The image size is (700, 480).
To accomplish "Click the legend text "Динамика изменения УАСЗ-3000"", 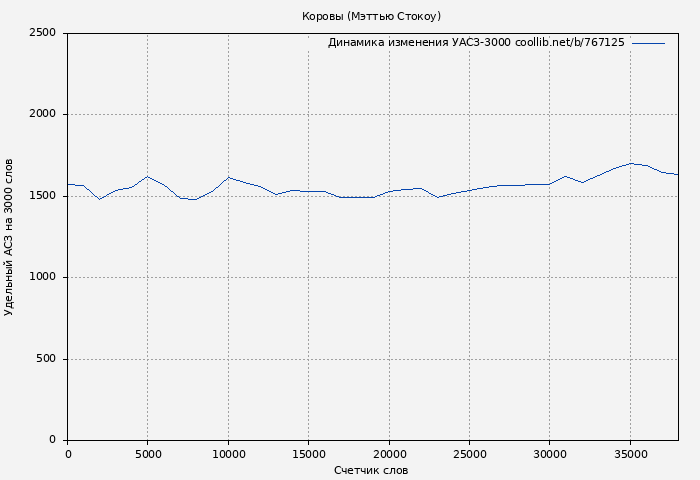I will [419, 43].
